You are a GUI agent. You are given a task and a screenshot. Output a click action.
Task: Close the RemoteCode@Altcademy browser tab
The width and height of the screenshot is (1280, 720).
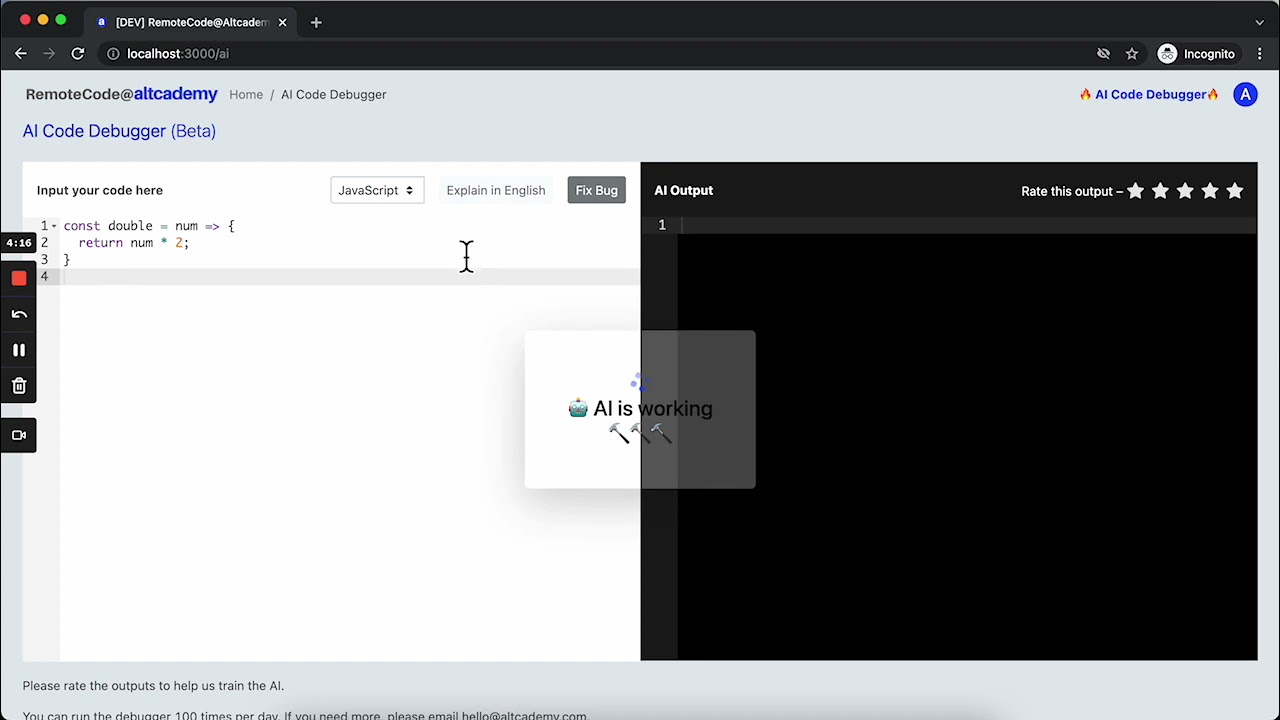[x=282, y=22]
